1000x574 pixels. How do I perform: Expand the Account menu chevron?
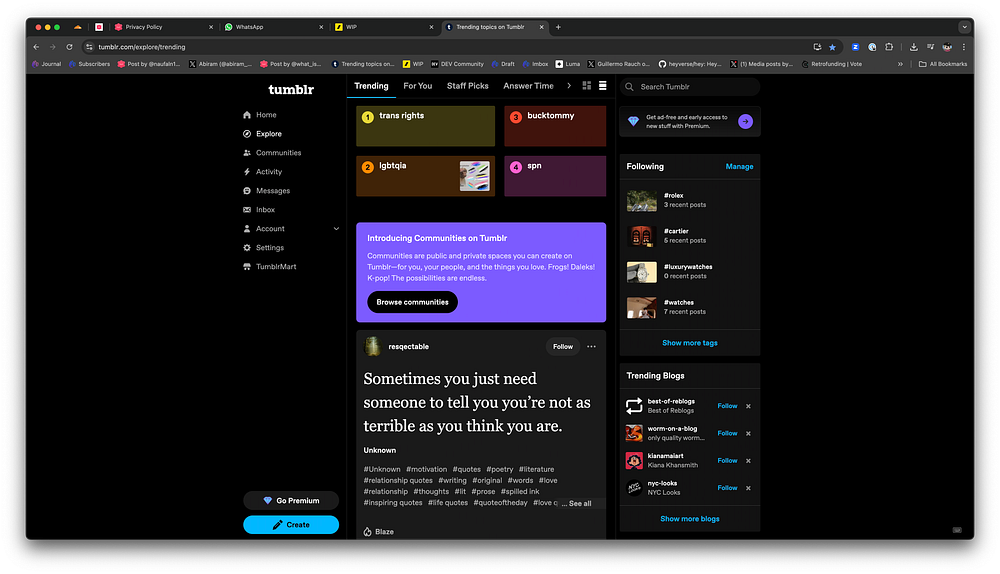tap(336, 229)
